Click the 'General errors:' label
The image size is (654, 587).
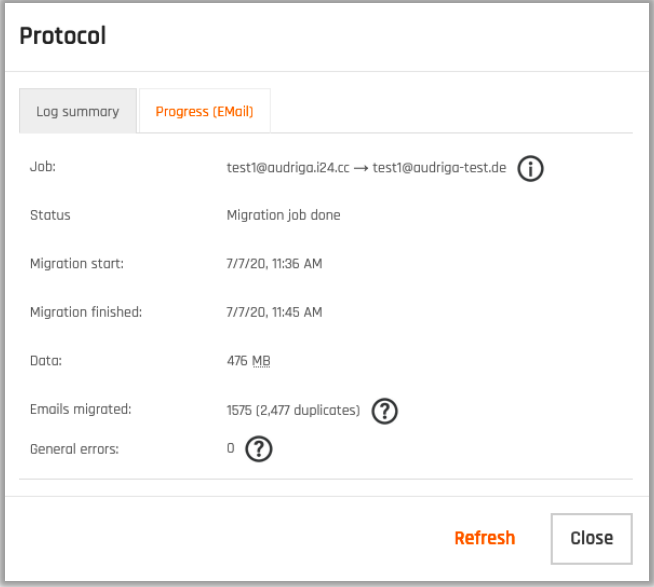(x=74, y=449)
